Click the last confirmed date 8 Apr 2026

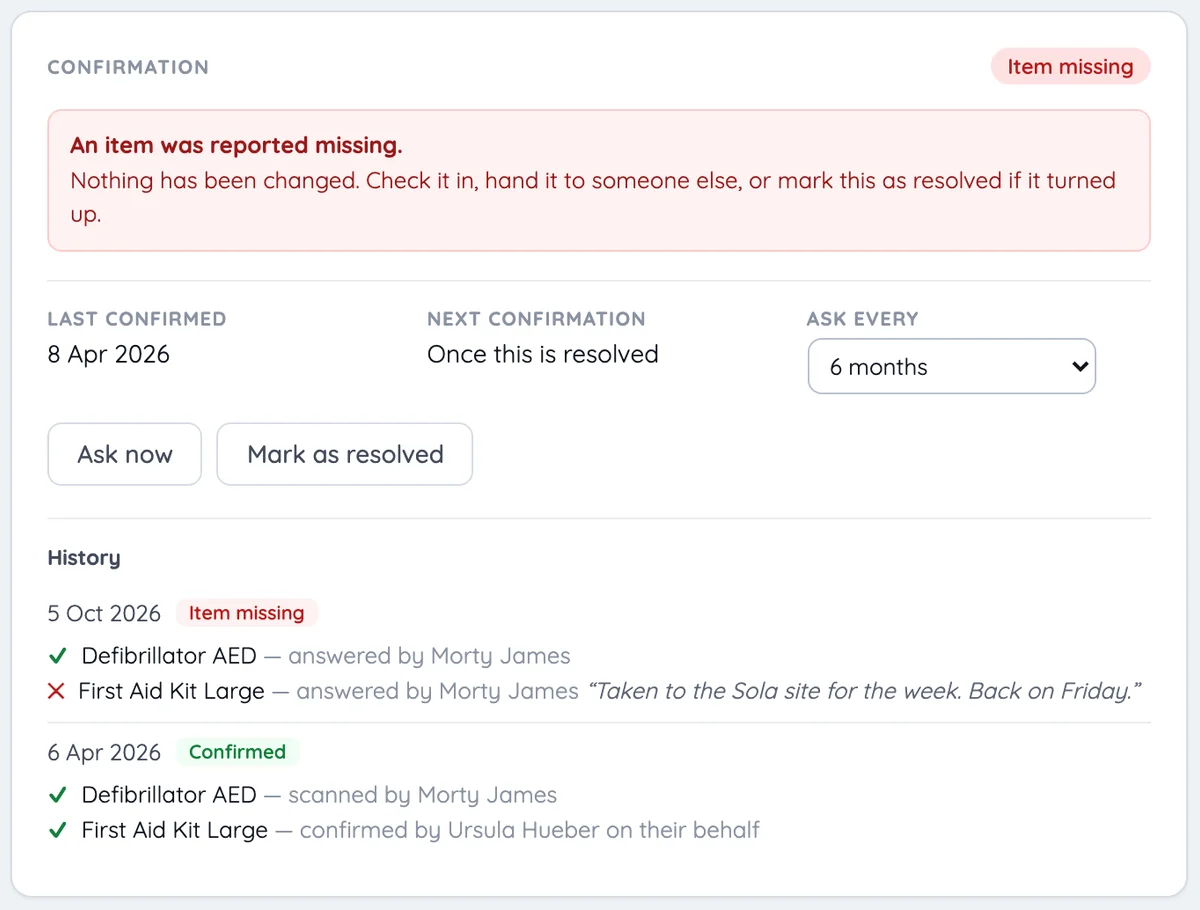pyautogui.click(x=109, y=355)
